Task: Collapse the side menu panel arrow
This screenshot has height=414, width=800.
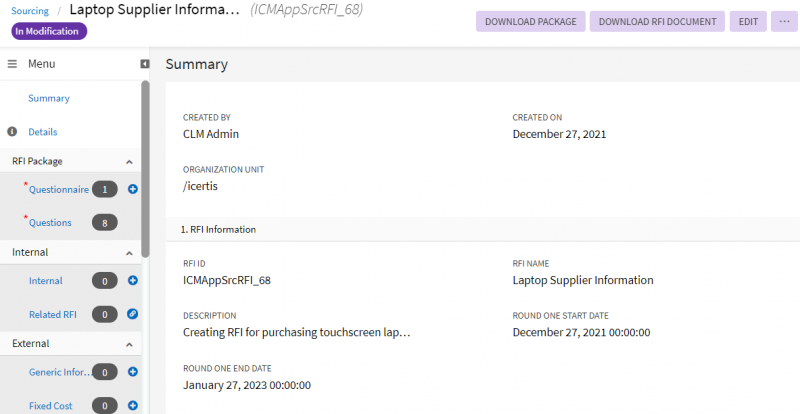Action: pyautogui.click(x=145, y=64)
